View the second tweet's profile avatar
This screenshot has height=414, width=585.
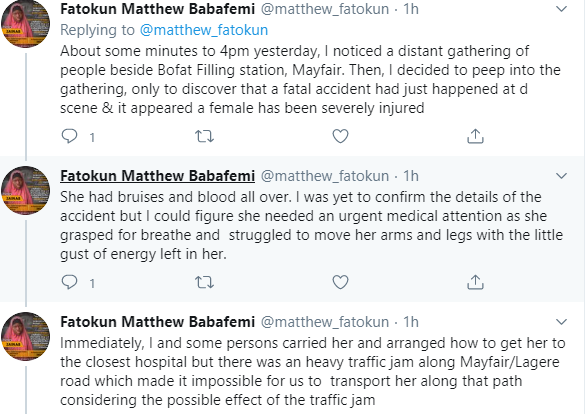point(25,190)
